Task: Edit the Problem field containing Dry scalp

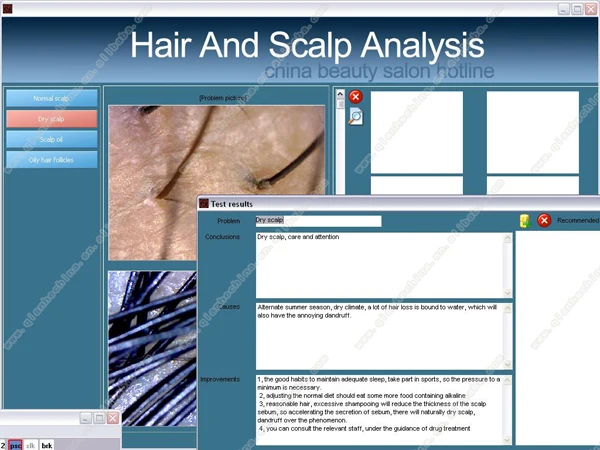Action: tap(318, 221)
